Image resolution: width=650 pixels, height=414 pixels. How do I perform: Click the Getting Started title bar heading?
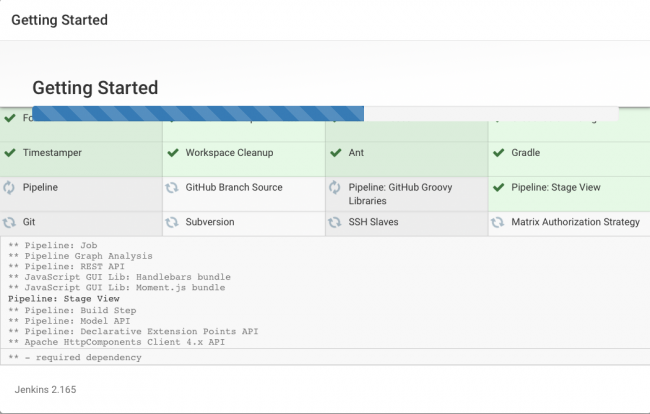point(59,20)
